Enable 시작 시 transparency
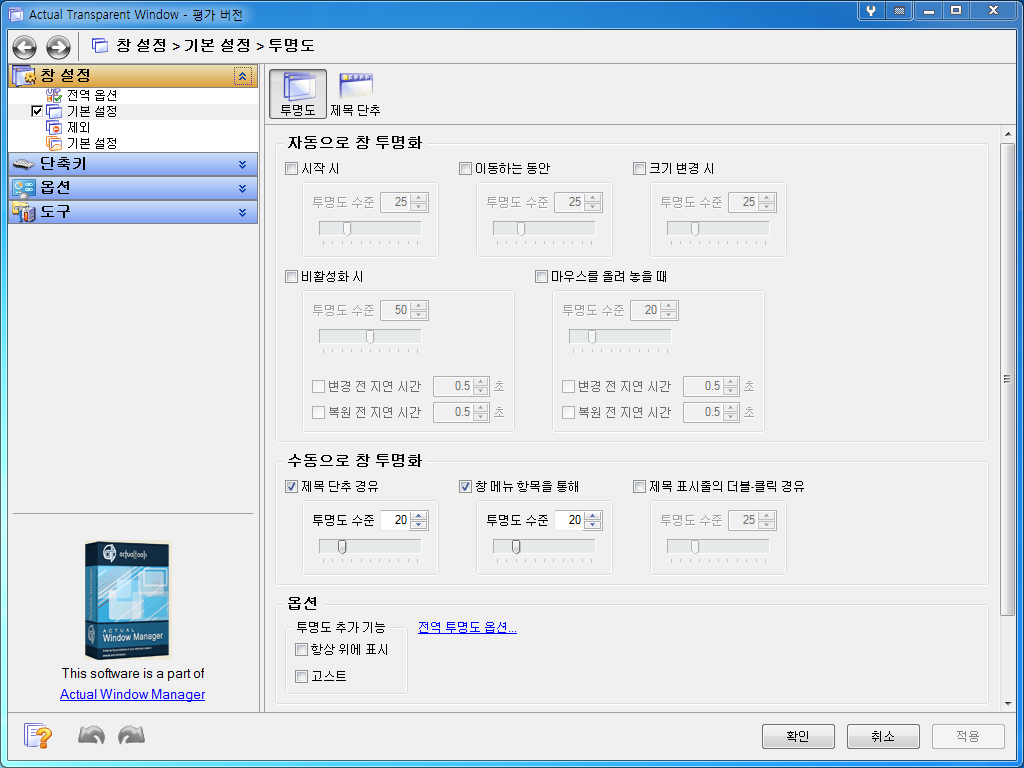 click(x=291, y=168)
